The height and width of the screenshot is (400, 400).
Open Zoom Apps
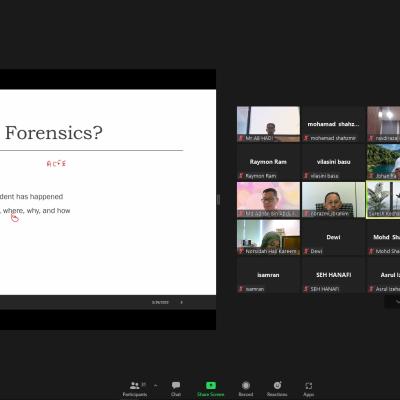click(x=309, y=389)
